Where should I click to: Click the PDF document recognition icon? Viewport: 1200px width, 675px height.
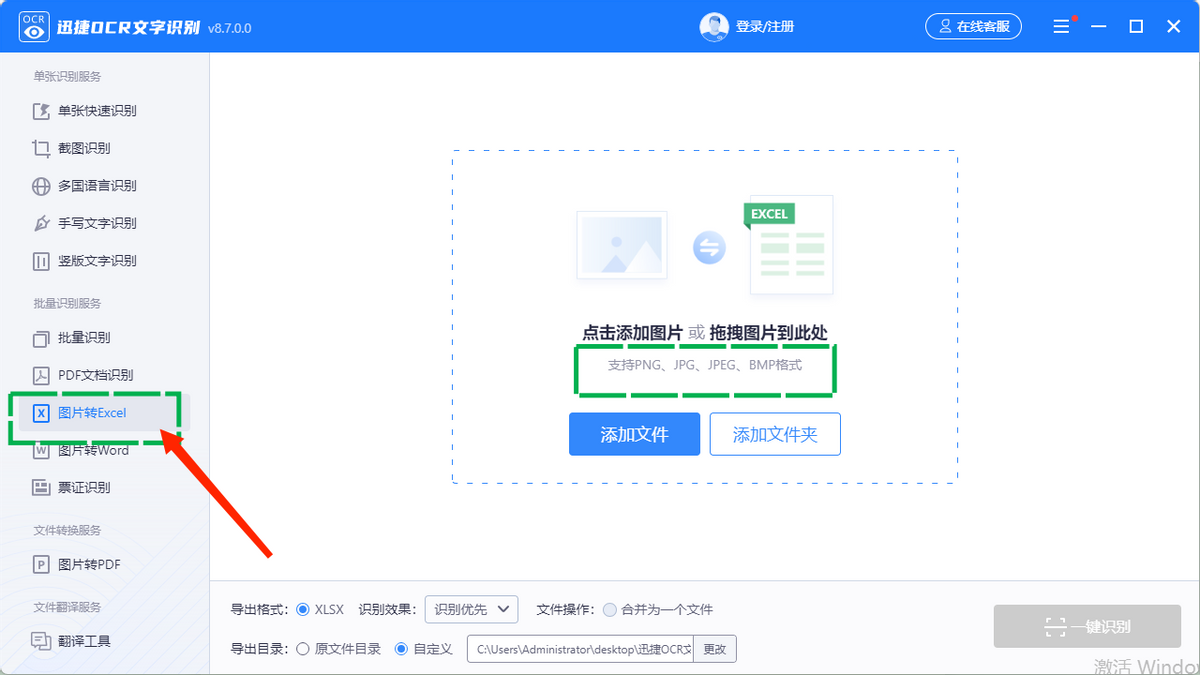point(41,375)
